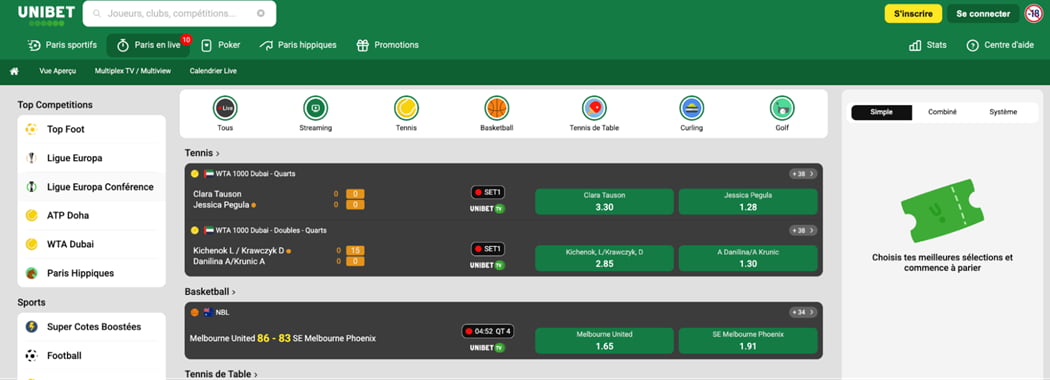Image resolution: width=1050 pixels, height=380 pixels.
Task: Open Football in Sports list
Action: pyautogui.click(x=92, y=356)
